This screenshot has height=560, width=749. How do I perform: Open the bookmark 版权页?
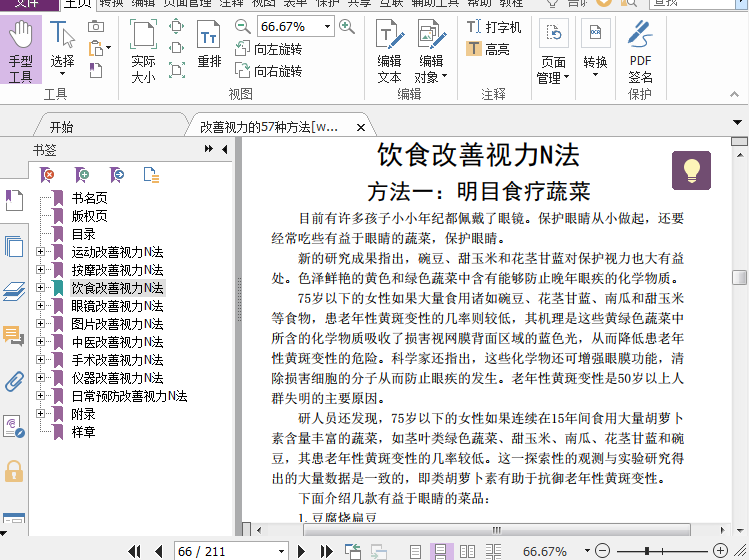(89, 216)
